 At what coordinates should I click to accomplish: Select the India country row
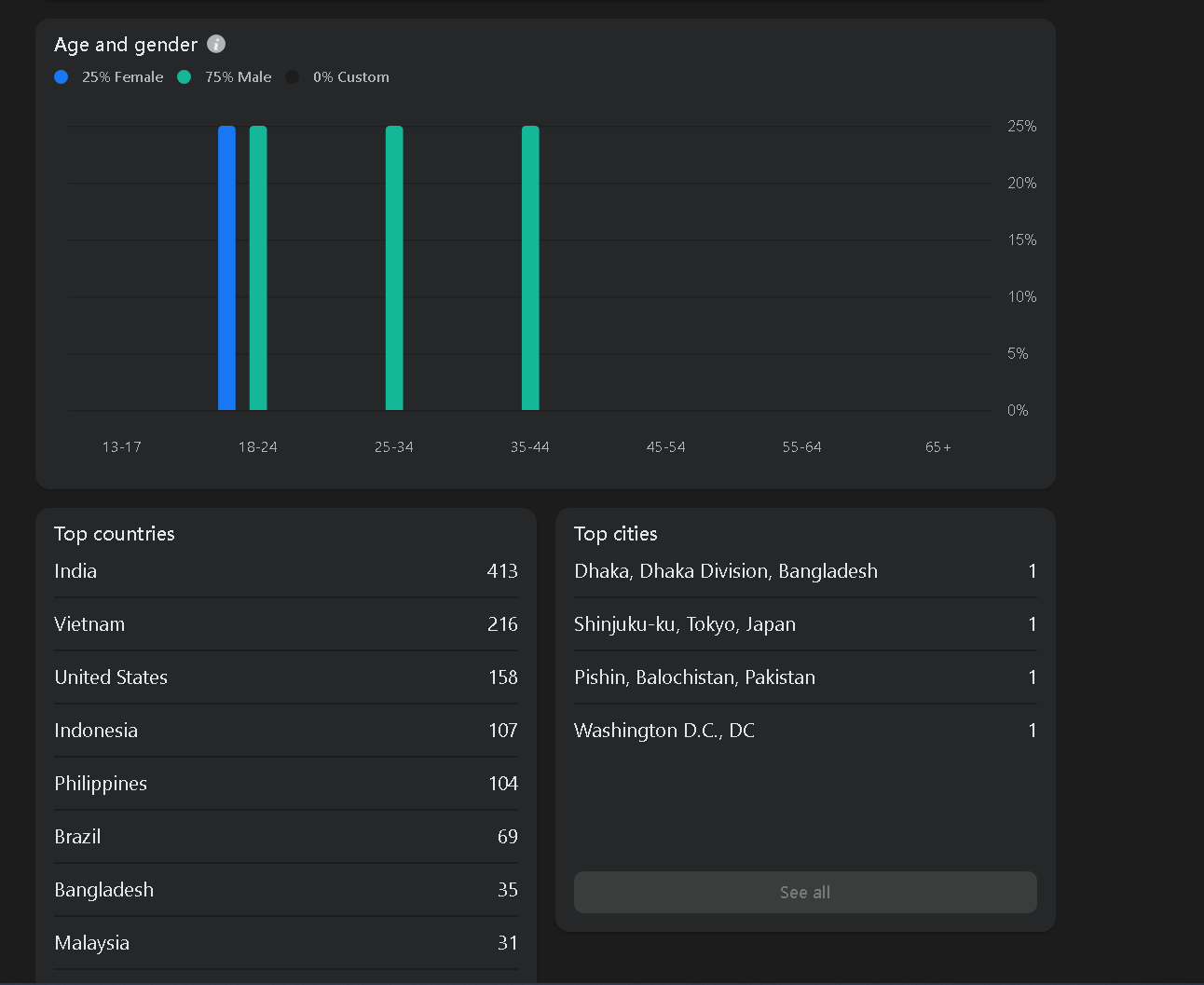(286, 571)
